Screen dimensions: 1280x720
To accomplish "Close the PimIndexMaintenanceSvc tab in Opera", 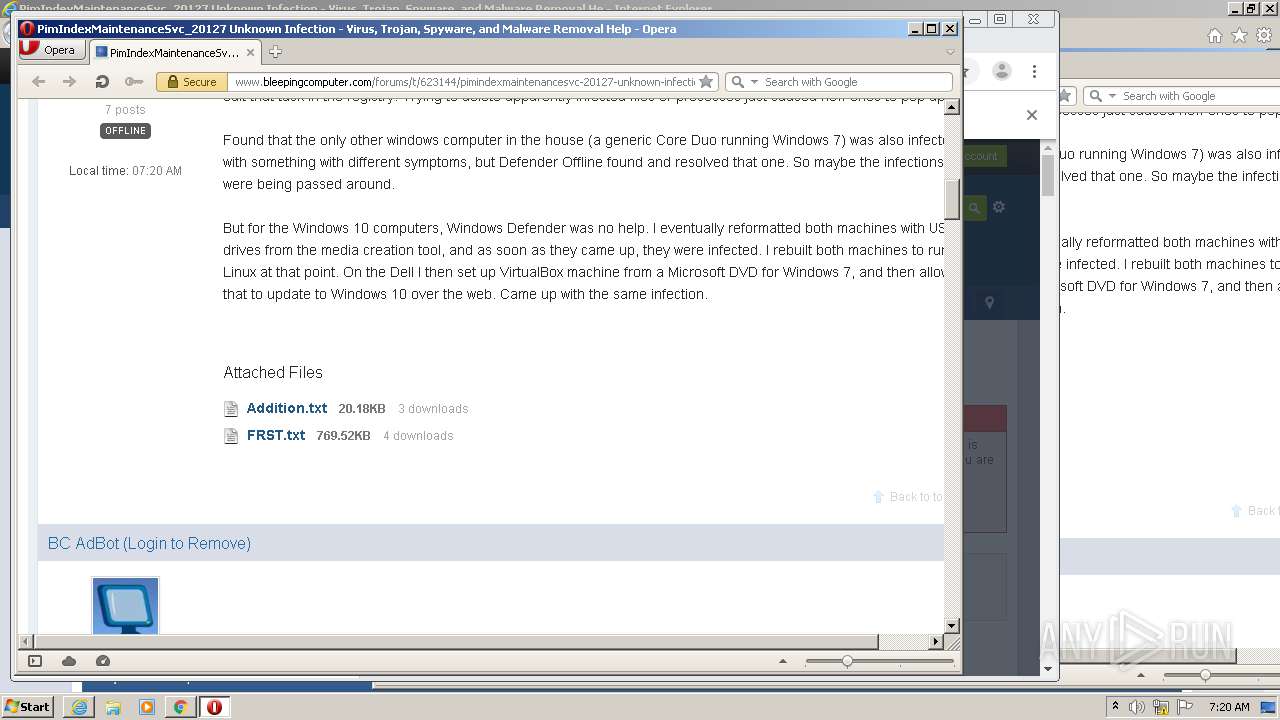I will point(251,52).
